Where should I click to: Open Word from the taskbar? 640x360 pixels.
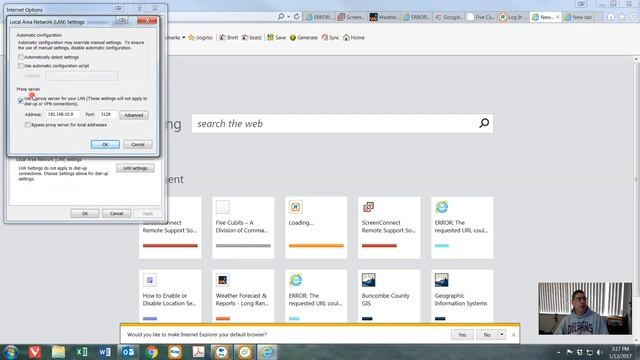coord(105,352)
